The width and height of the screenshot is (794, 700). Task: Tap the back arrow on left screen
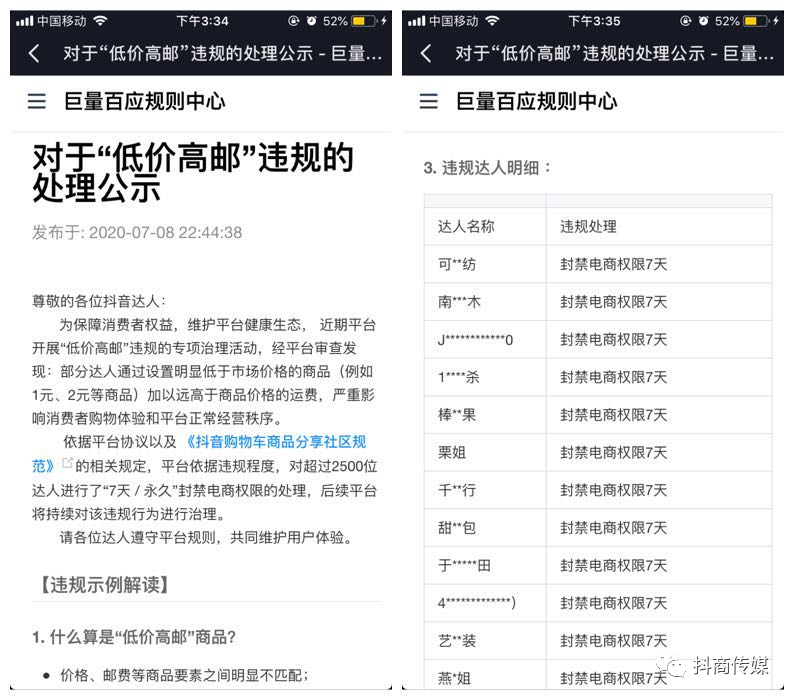pos(35,54)
